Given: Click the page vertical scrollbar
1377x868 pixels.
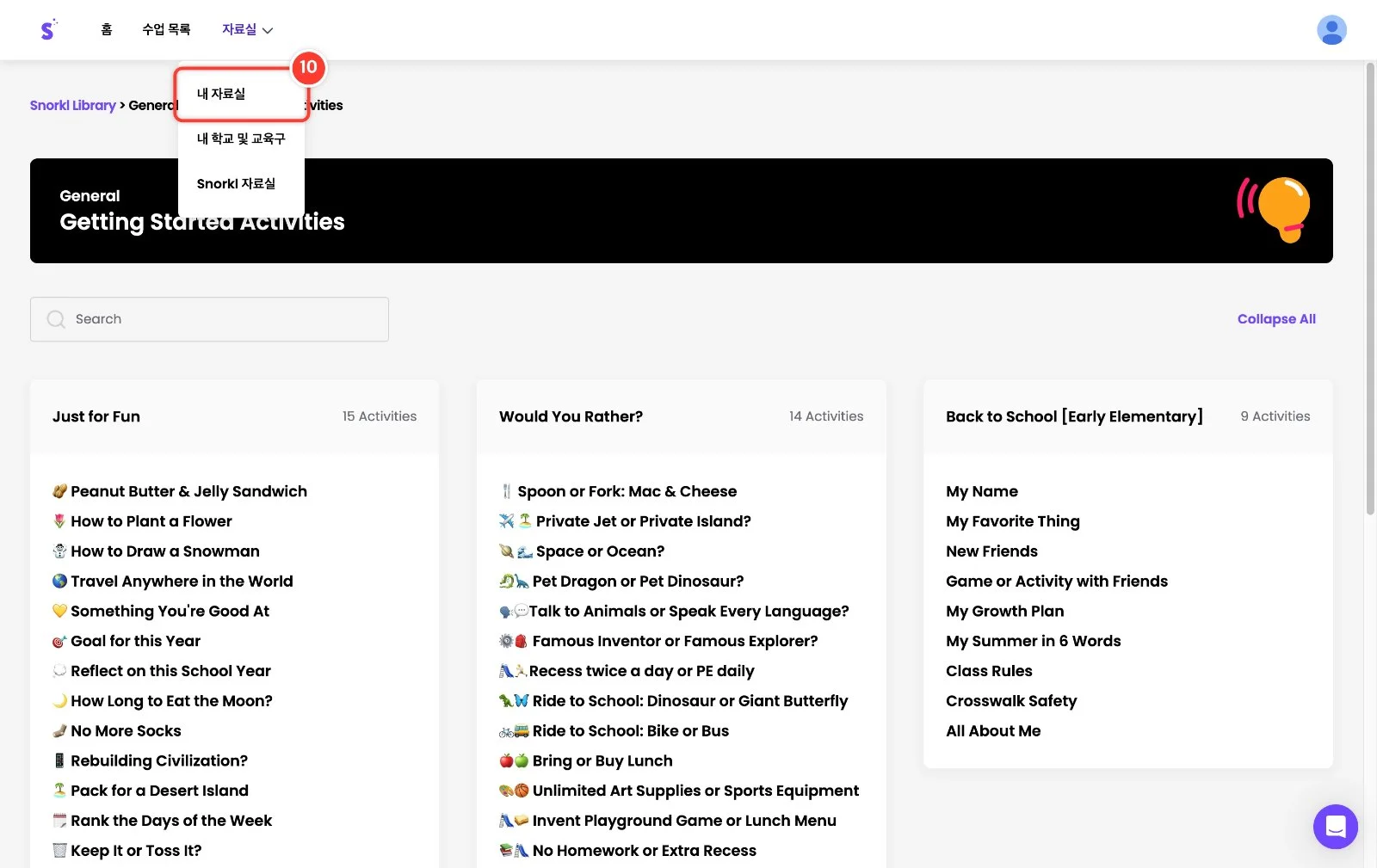Looking at the screenshot, I should [x=1370, y=288].
